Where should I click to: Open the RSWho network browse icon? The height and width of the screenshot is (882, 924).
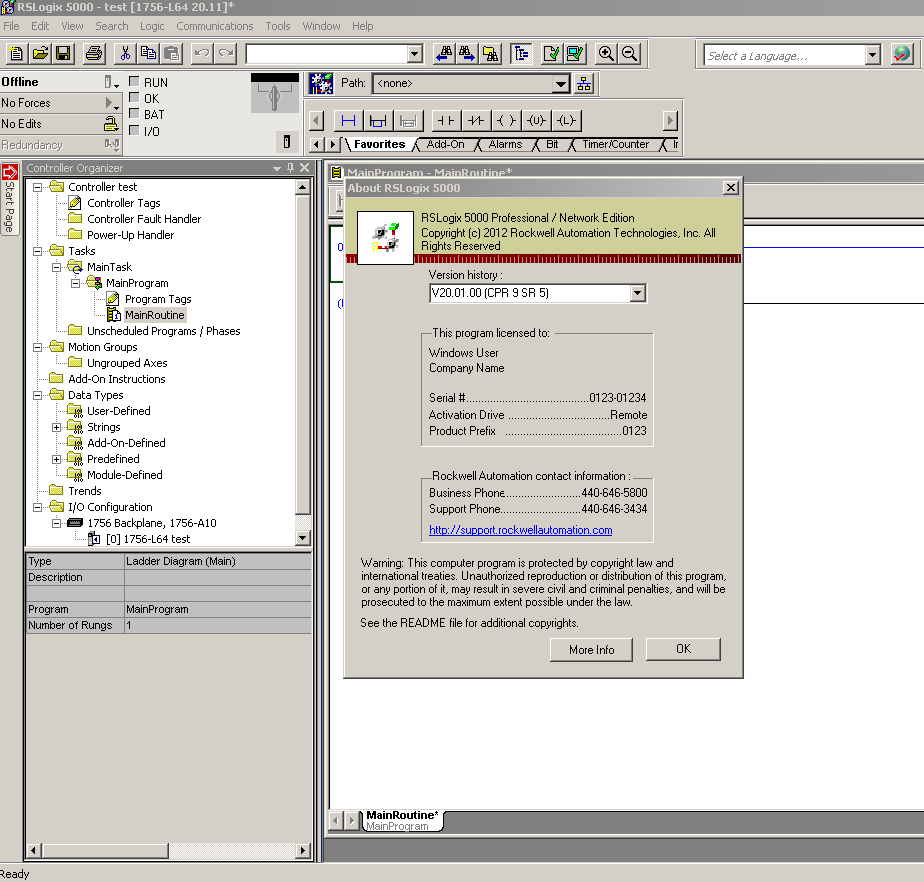(x=584, y=84)
